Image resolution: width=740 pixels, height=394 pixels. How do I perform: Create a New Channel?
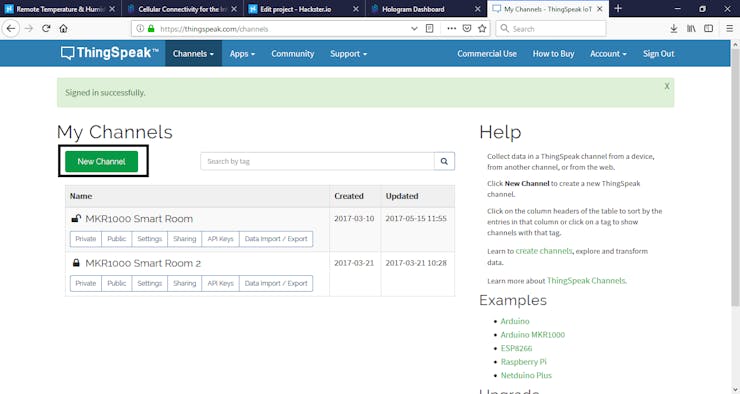pyautogui.click(x=101, y=161)
